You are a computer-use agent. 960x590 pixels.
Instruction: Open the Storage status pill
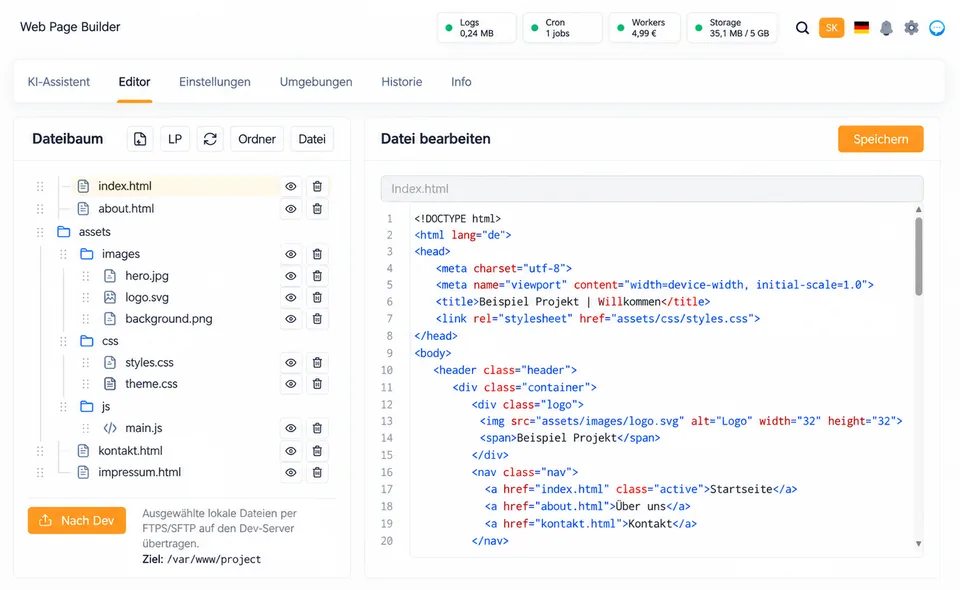(x=732, y=28)
